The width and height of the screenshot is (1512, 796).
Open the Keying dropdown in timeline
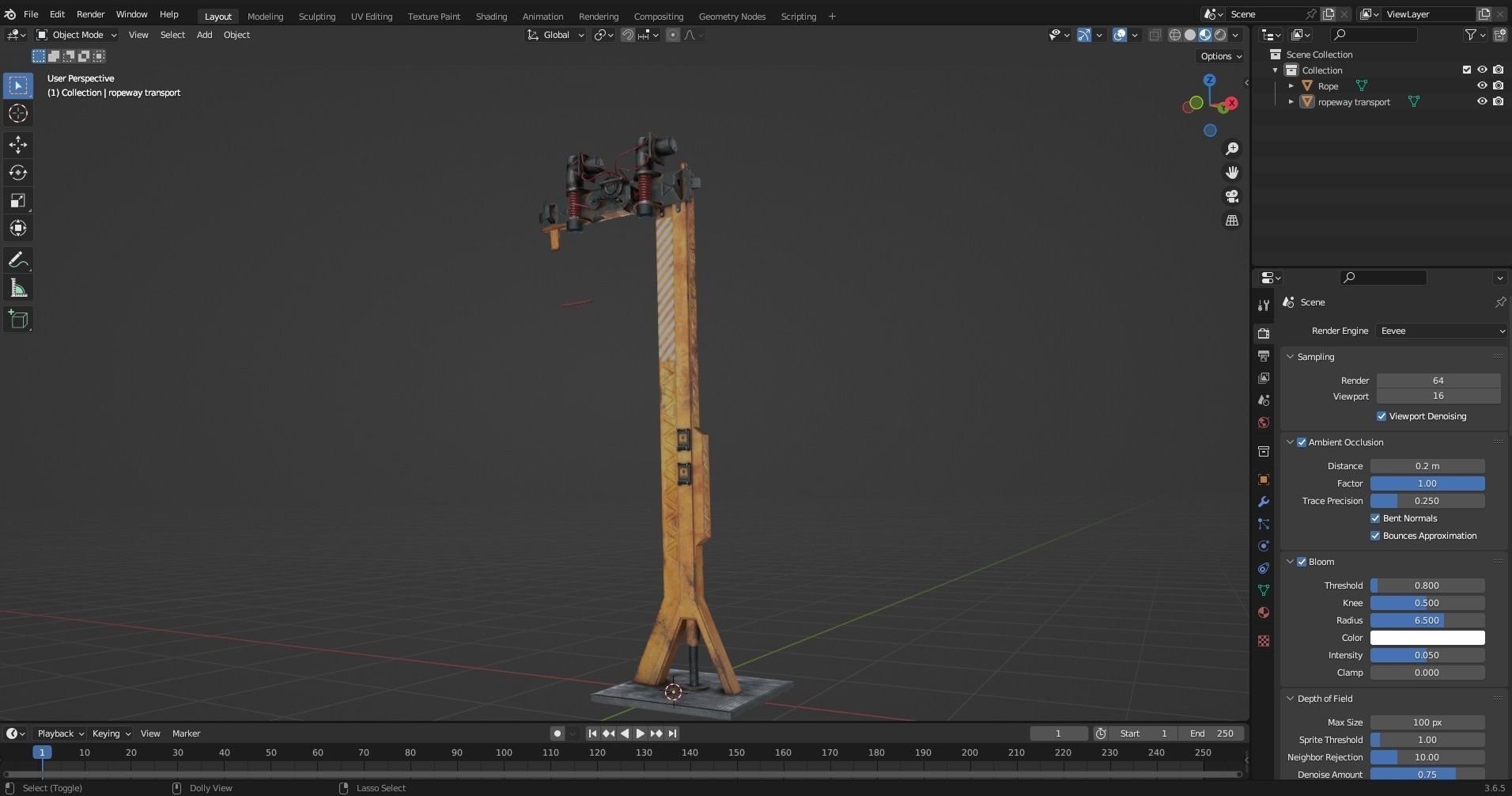pos(111,733)
